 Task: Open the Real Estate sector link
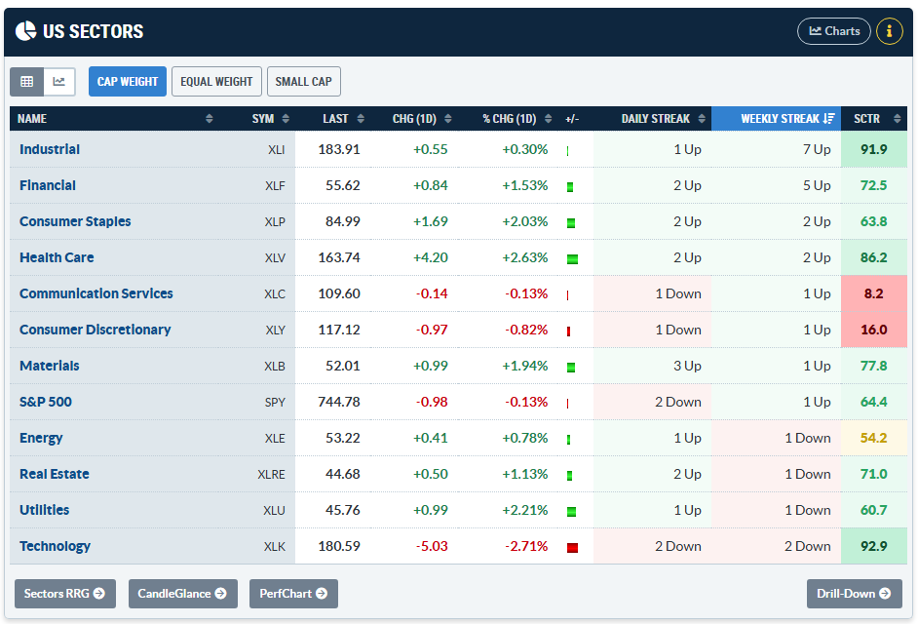click(x=54, y=474)
